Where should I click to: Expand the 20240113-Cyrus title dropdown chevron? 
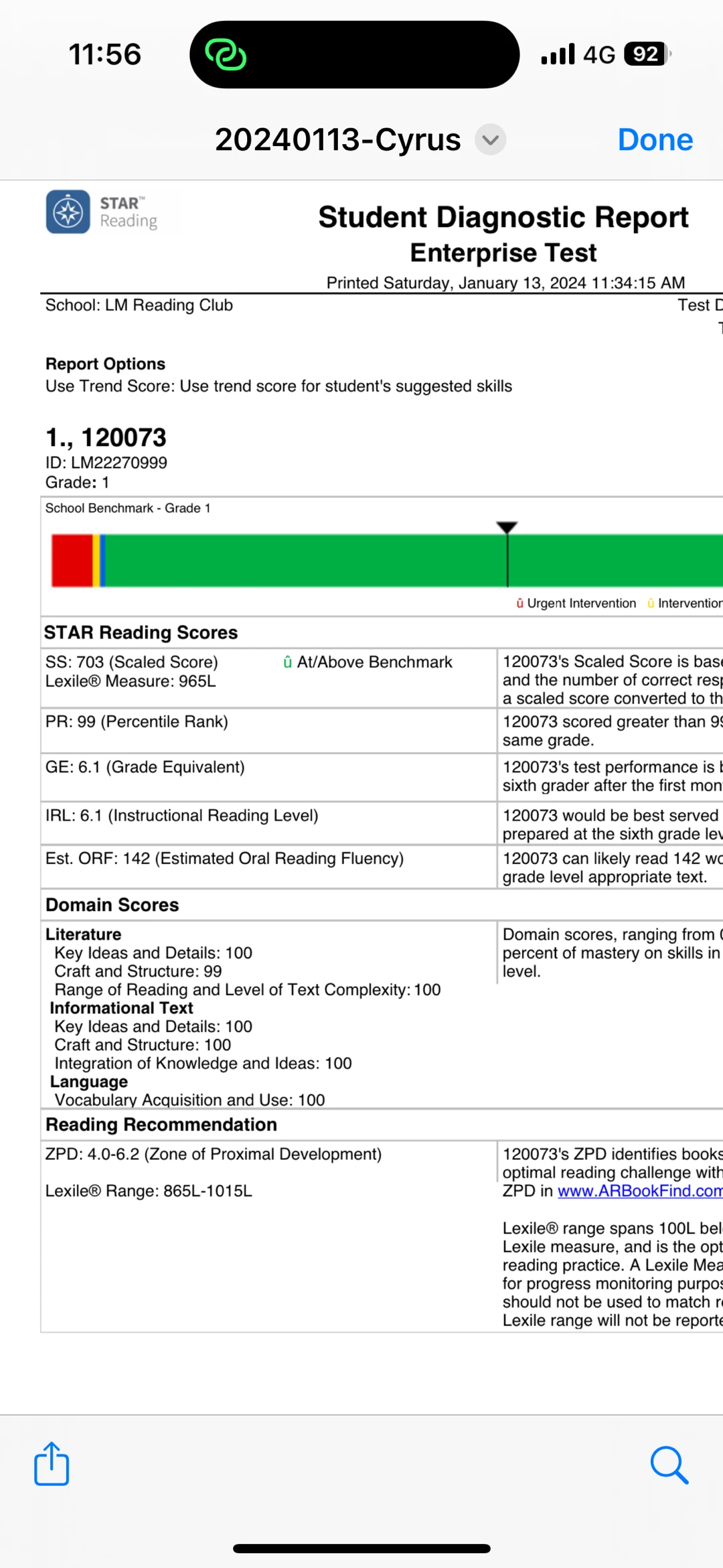coord(491,140)
